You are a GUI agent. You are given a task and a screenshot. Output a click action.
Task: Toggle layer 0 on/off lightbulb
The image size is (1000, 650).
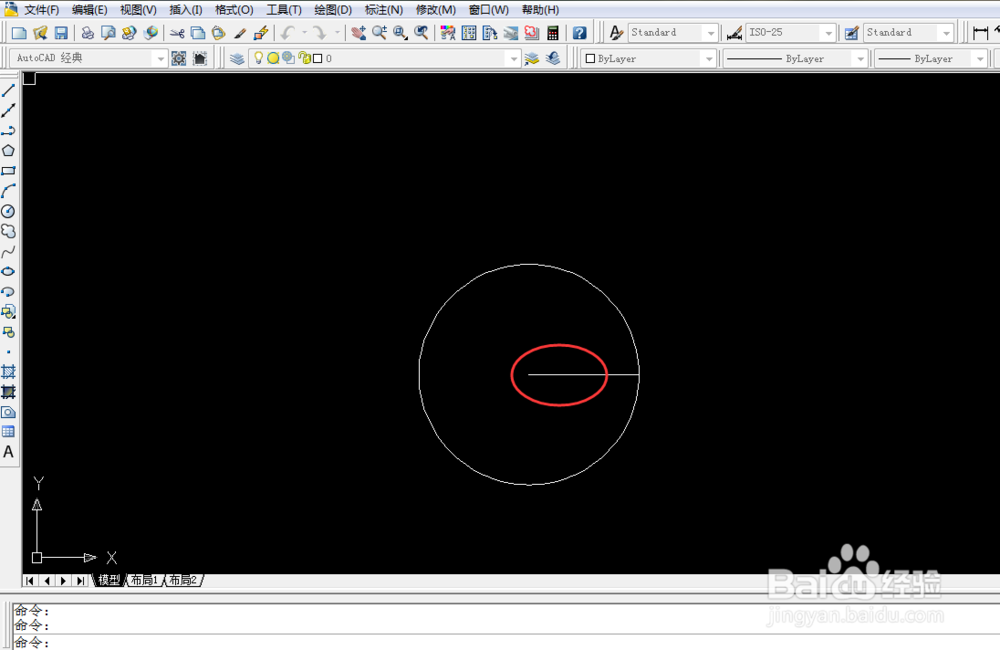pos(258,58)
